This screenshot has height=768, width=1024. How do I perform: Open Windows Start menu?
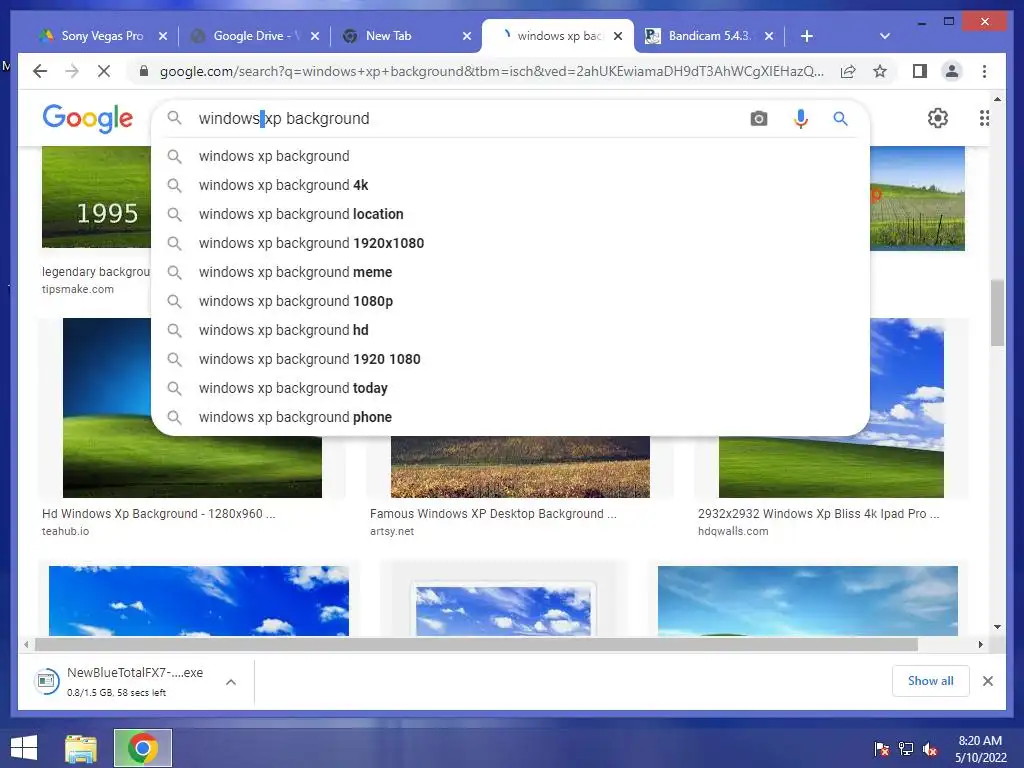coord(24,748)
